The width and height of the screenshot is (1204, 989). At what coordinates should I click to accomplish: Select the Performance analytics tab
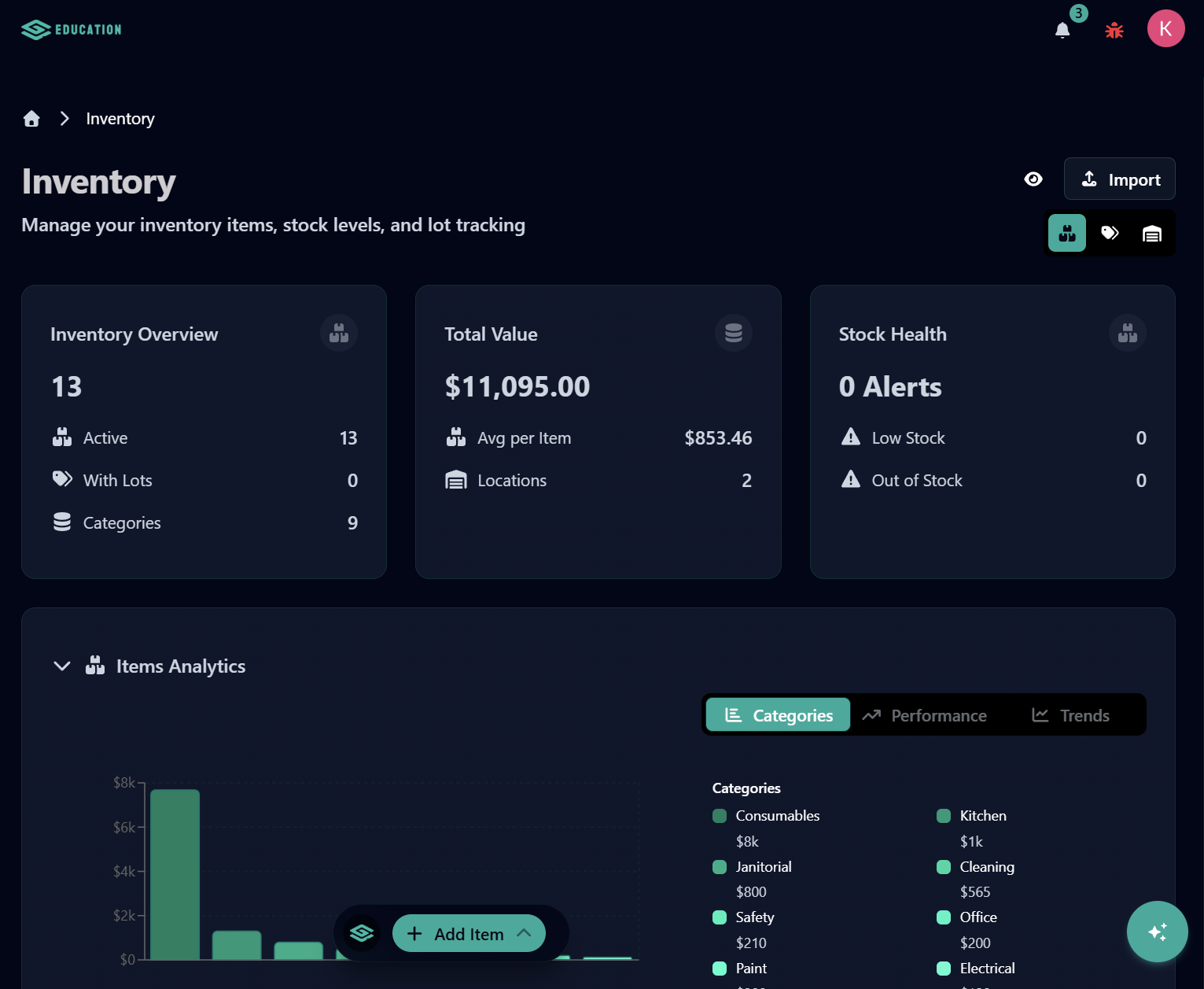(x=924, y=715)
